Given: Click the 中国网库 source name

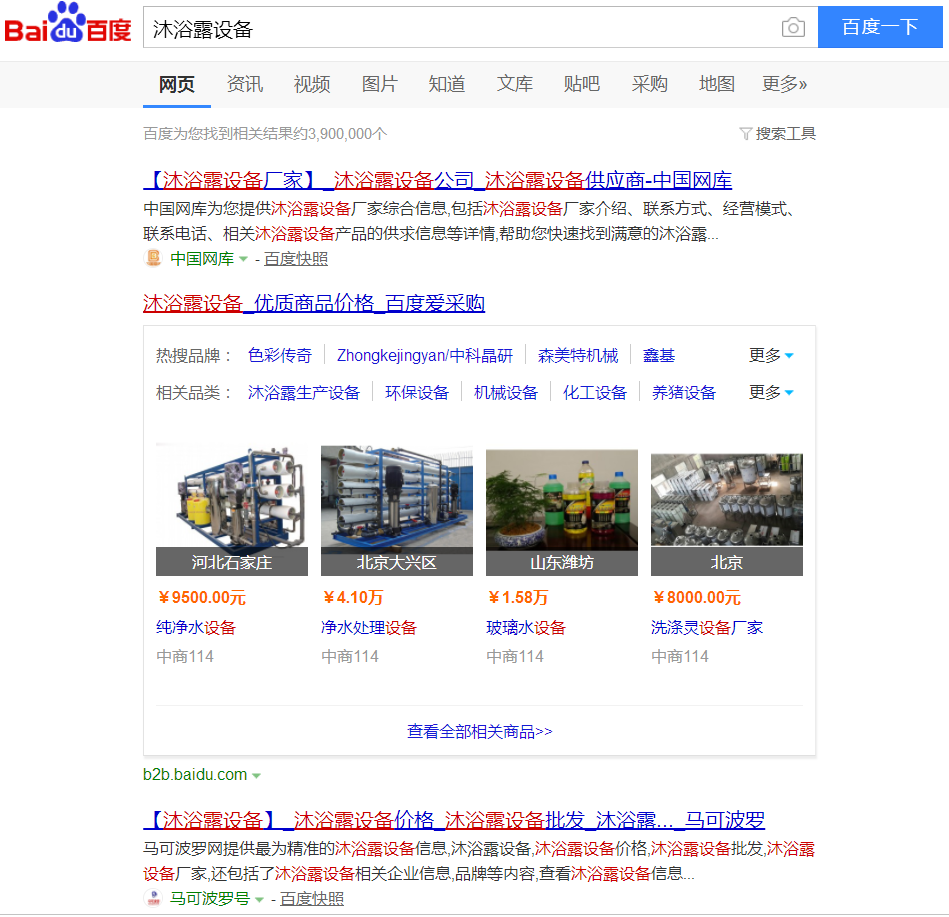Looking at the screenshot, I should [202, 259].
